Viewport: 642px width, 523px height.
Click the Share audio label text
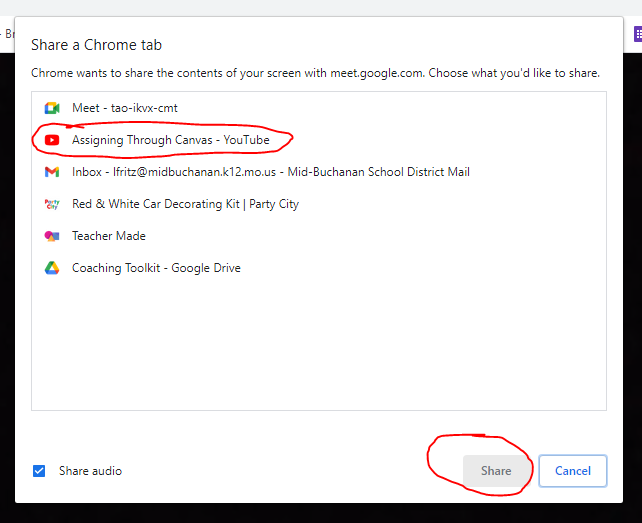(x=90, y=471)
